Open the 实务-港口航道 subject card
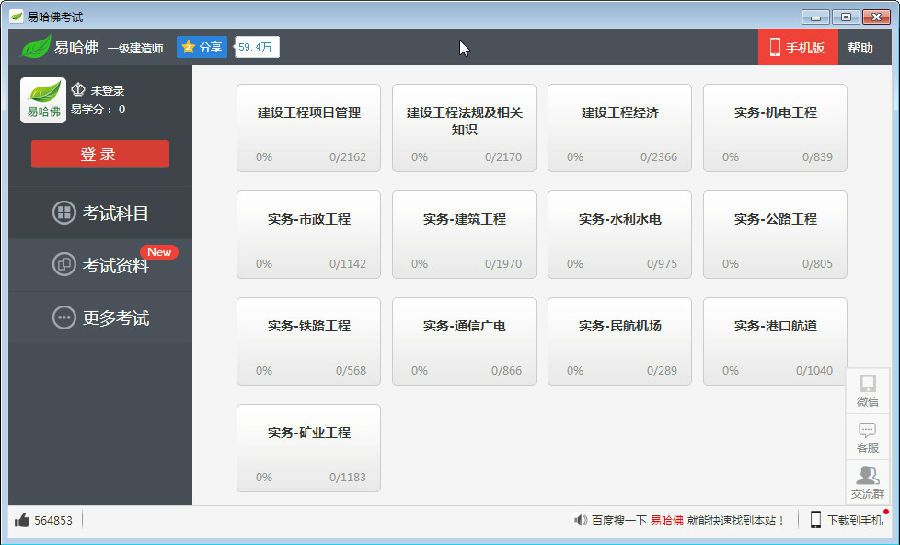 775,341
